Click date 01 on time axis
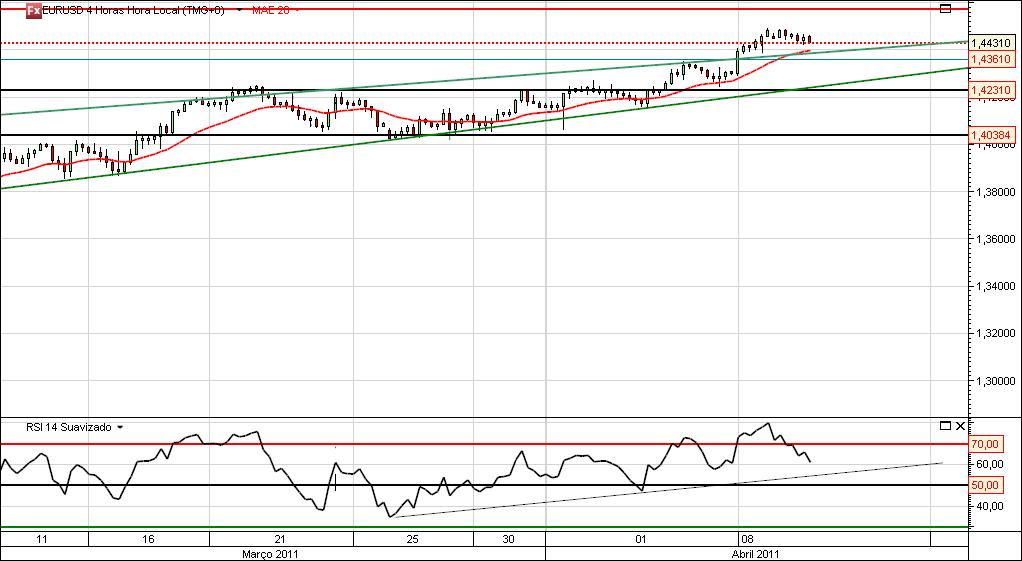This screenshot has width=1022, height=561. (641, 539)
